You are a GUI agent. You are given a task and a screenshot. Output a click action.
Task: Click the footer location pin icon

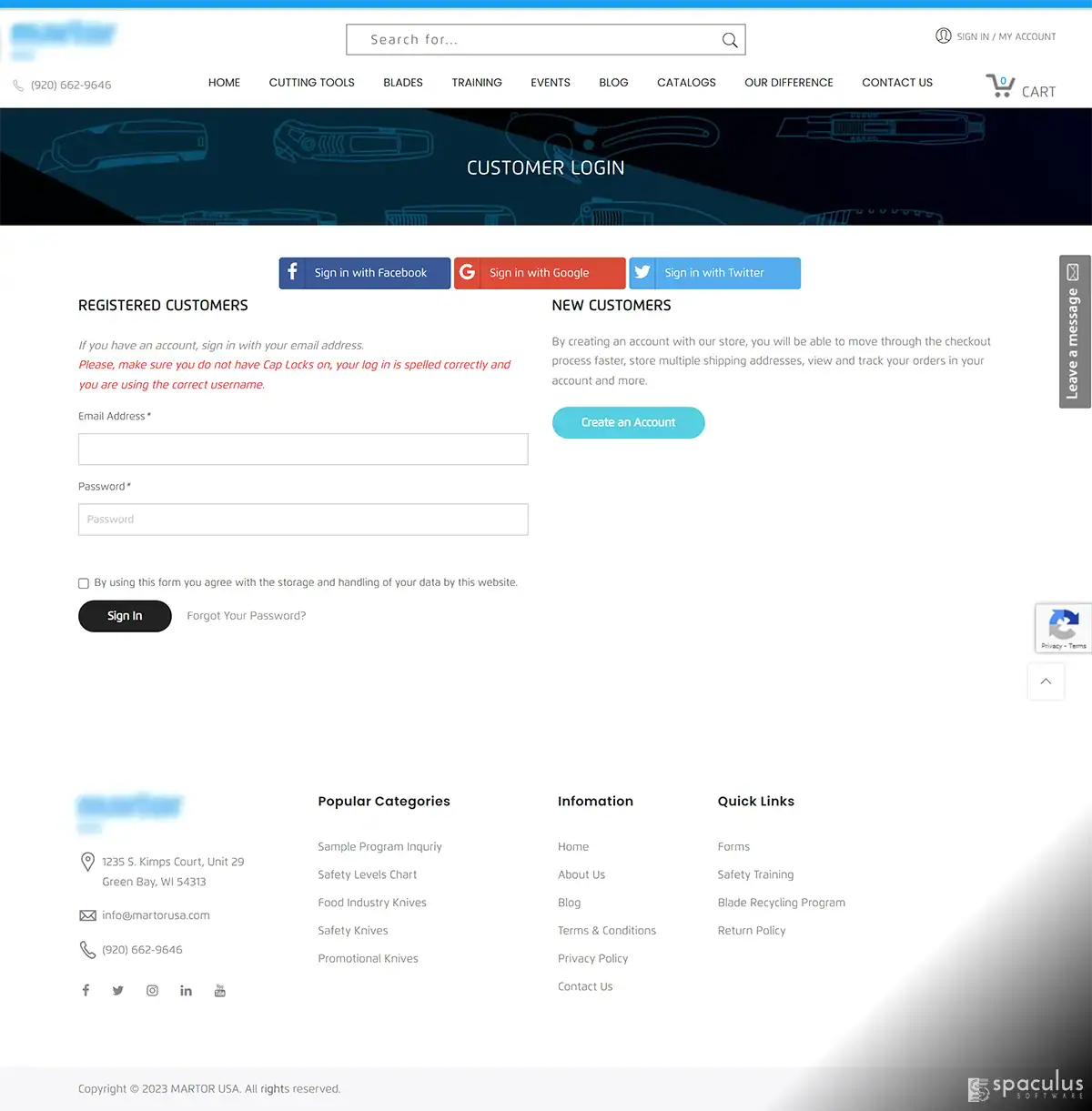coord(88,862)
